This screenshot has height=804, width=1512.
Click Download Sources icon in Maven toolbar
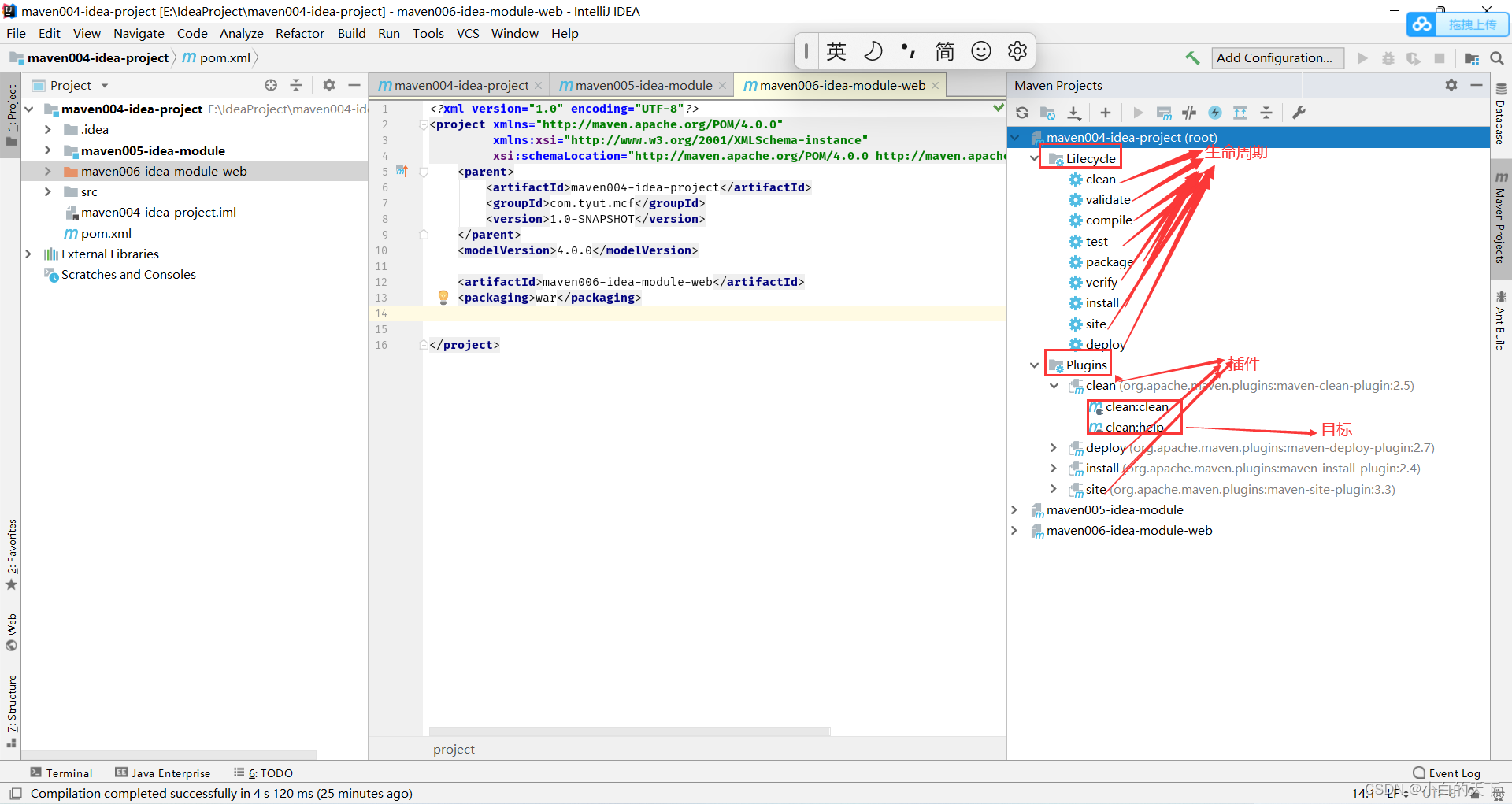[1074, 113]
